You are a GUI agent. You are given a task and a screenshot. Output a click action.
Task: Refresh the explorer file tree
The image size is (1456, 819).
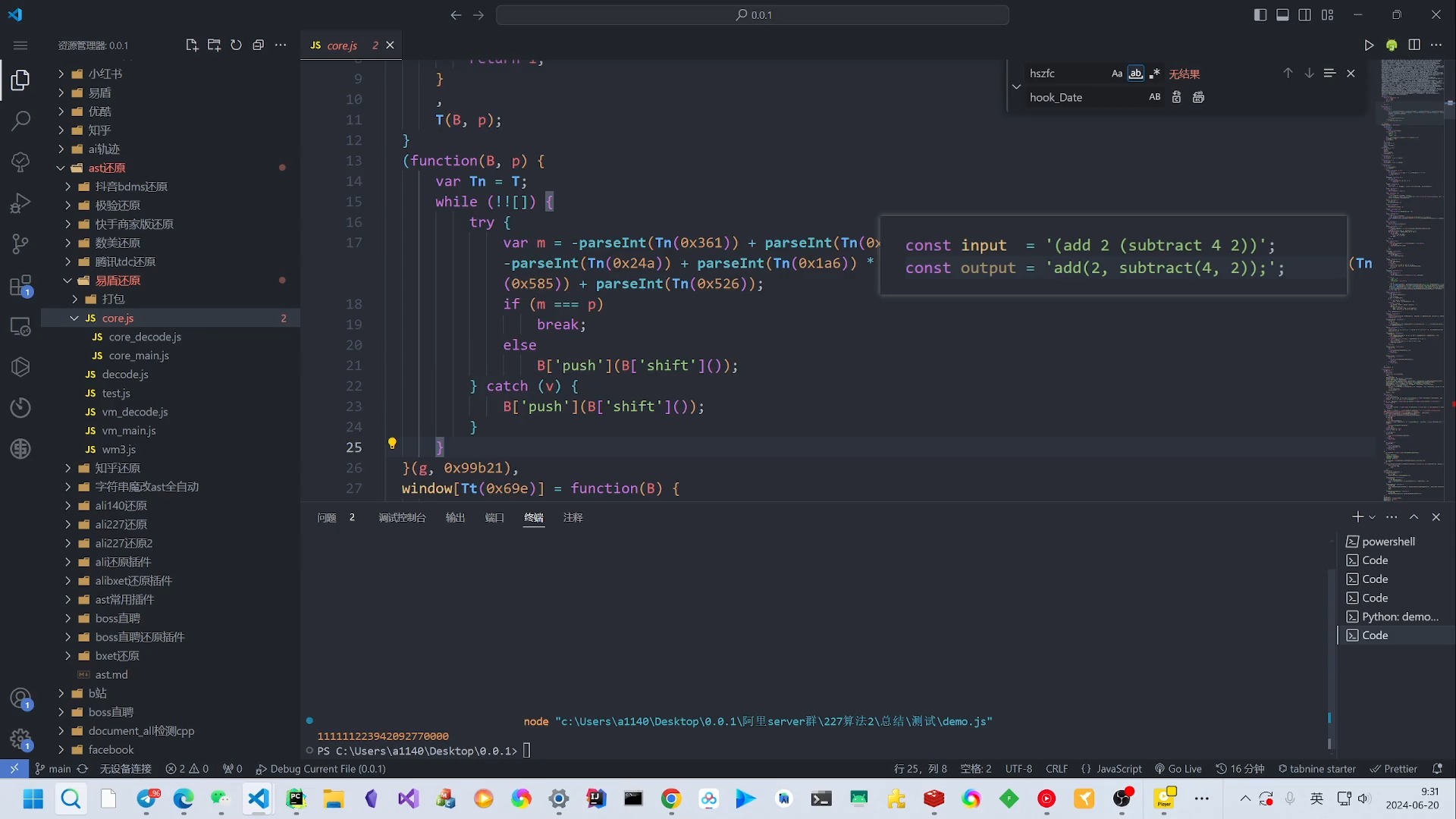click(x=236, y=45)
